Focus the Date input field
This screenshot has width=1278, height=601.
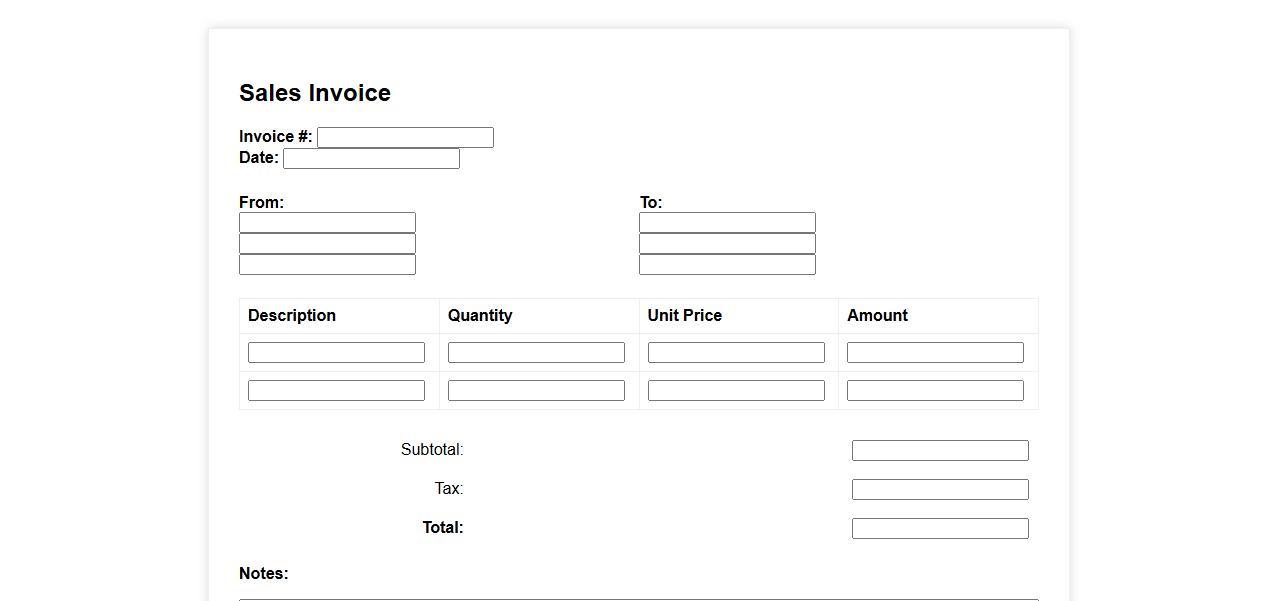(371, 158)
